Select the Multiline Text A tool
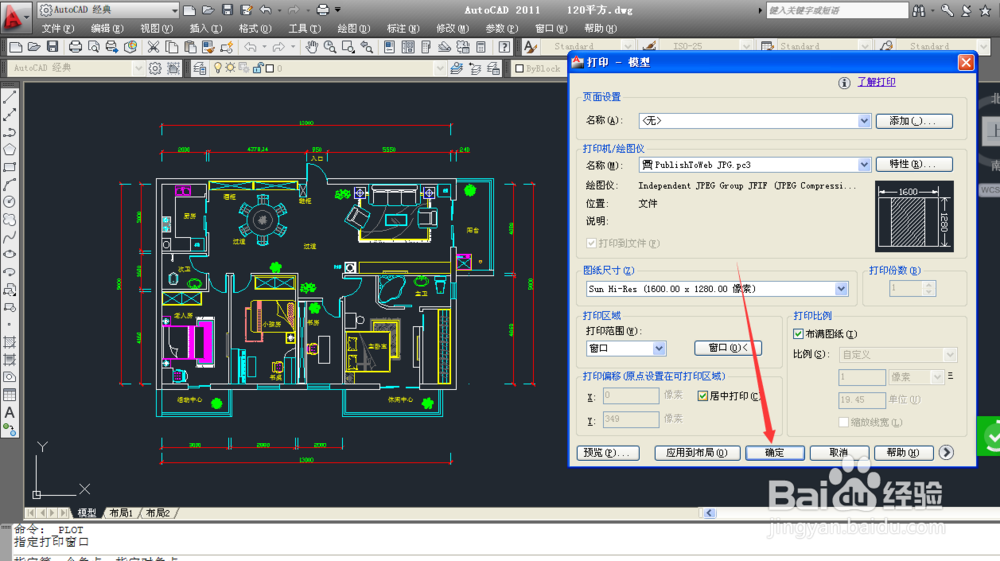Viewport: 1000px width, 561px height. pos(10,412)
